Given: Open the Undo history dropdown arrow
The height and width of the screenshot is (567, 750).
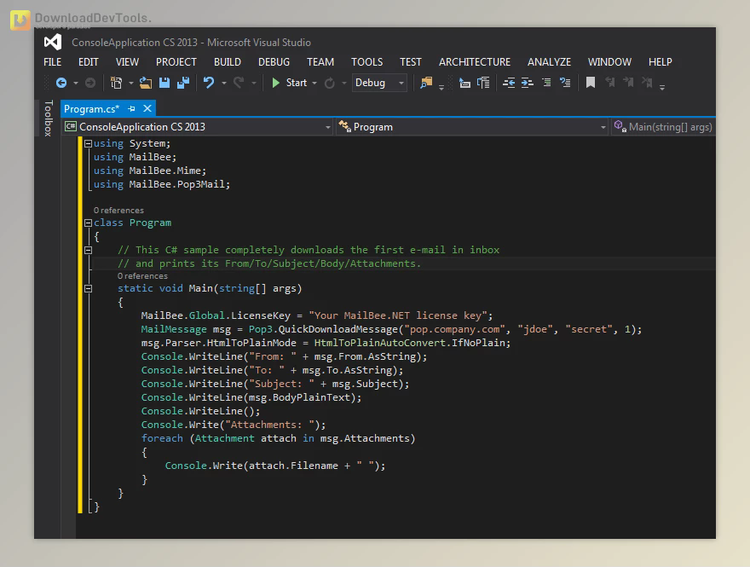Looking at the screenshot, I should [x=223, y=83].
